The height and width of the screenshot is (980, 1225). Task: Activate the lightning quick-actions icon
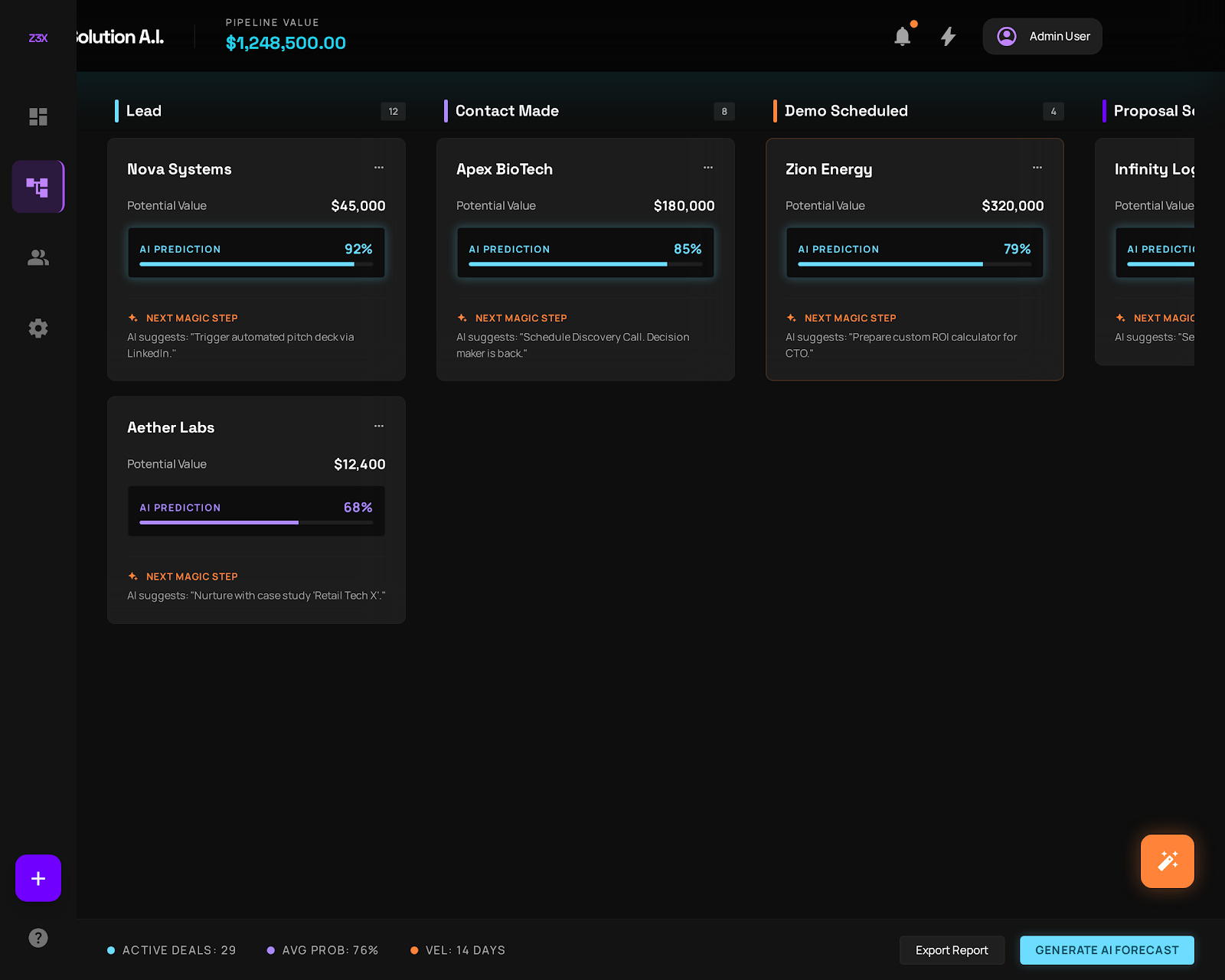coord(949,36)
